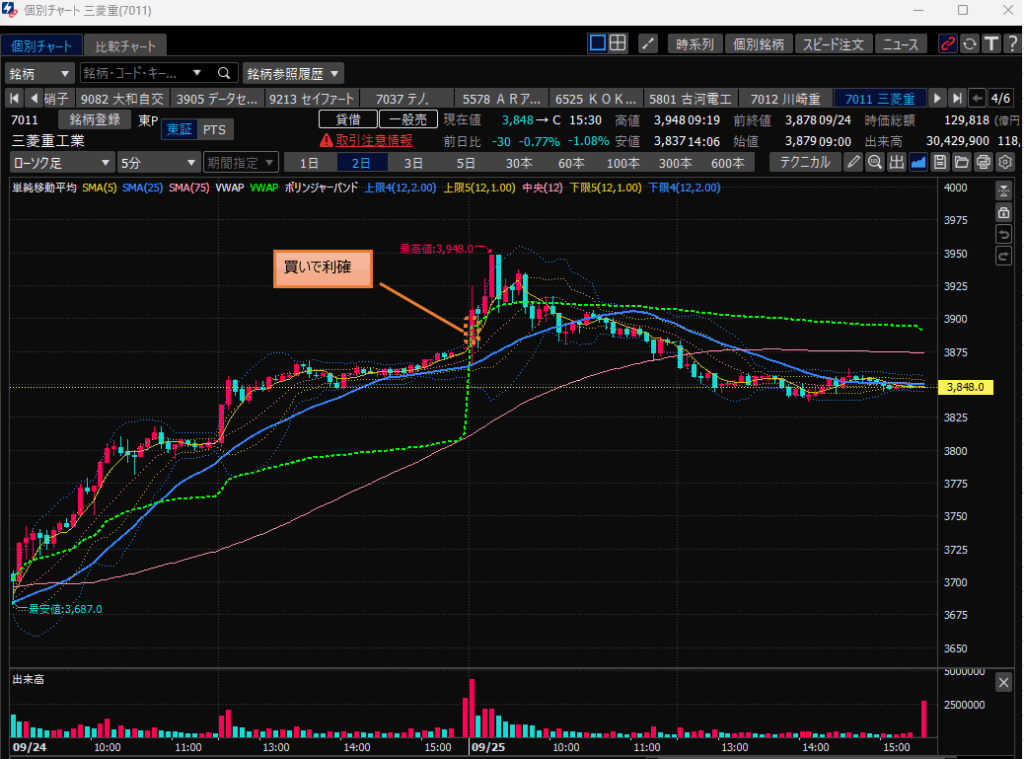Save chart layout with the floppy disk icon
Screen dimensions: 1024x759
[940, 163]
